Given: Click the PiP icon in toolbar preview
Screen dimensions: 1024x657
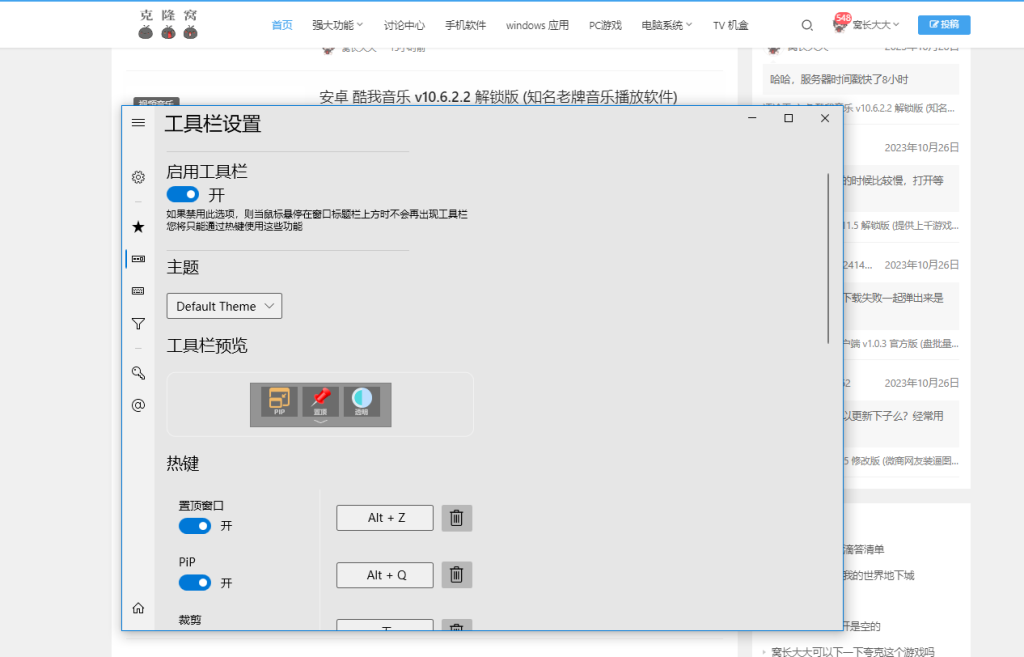Looking at the screenshot, I should tap(280, 401).
